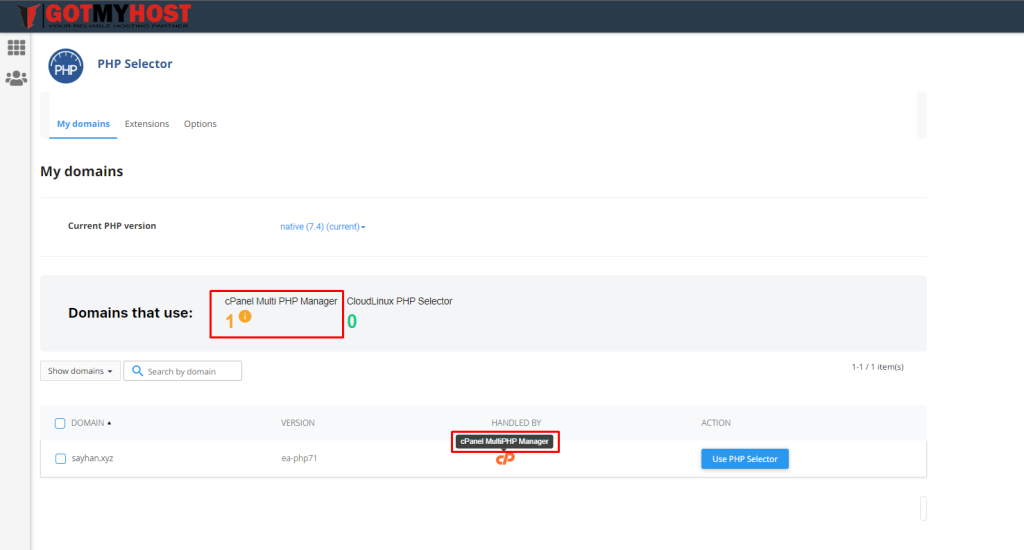Click the PHP Selector logo icon
The image size is (1024, 550).
click(66, 67)
